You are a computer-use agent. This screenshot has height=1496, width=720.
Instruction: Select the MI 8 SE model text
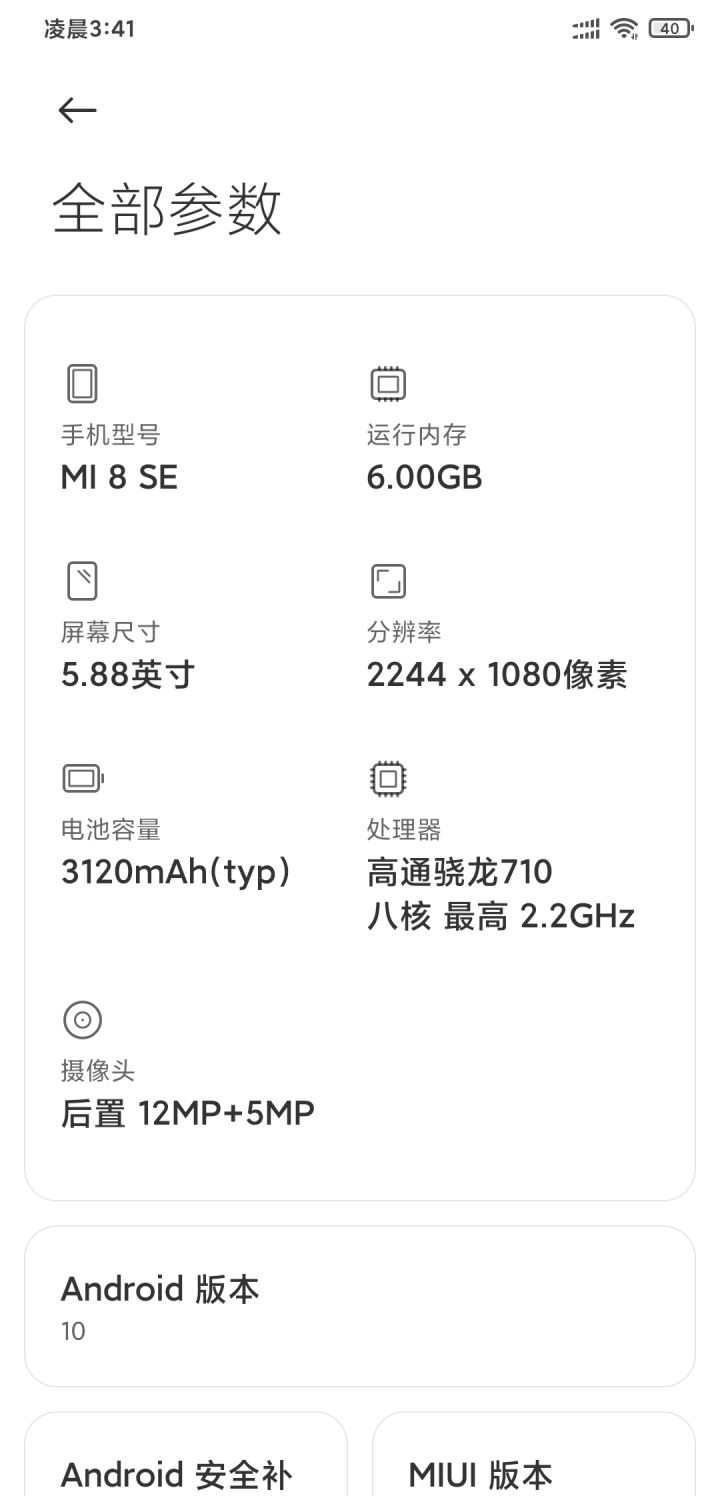point(119,478)
